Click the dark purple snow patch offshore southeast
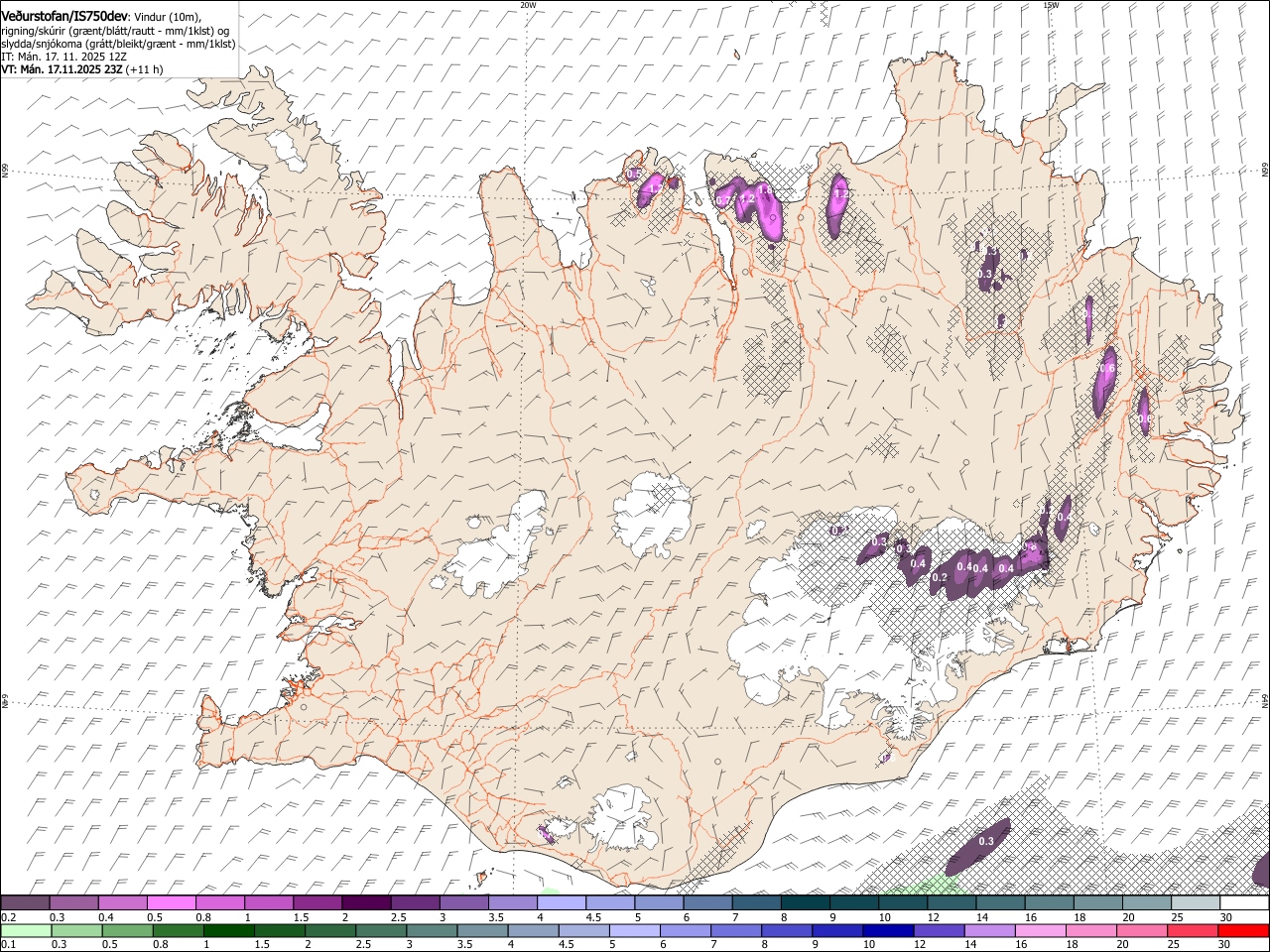This screenshot has width=1270, height=952. click(978, 846)
